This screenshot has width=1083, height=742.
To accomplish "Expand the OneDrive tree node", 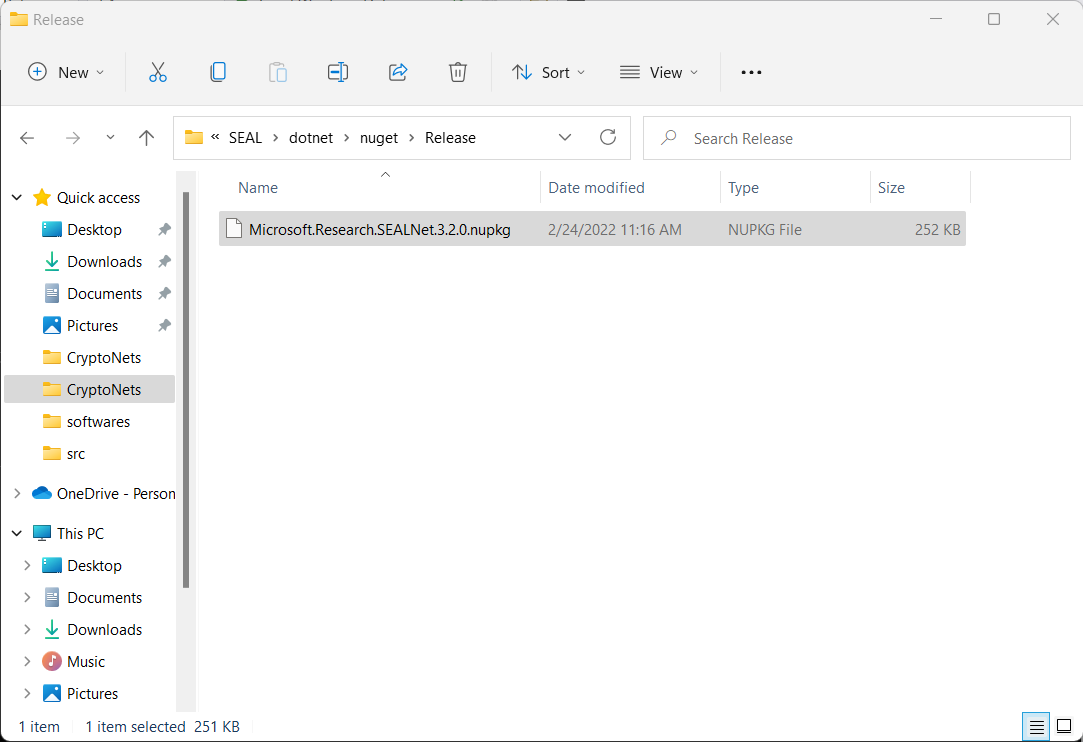I will (x=16, y=493).
